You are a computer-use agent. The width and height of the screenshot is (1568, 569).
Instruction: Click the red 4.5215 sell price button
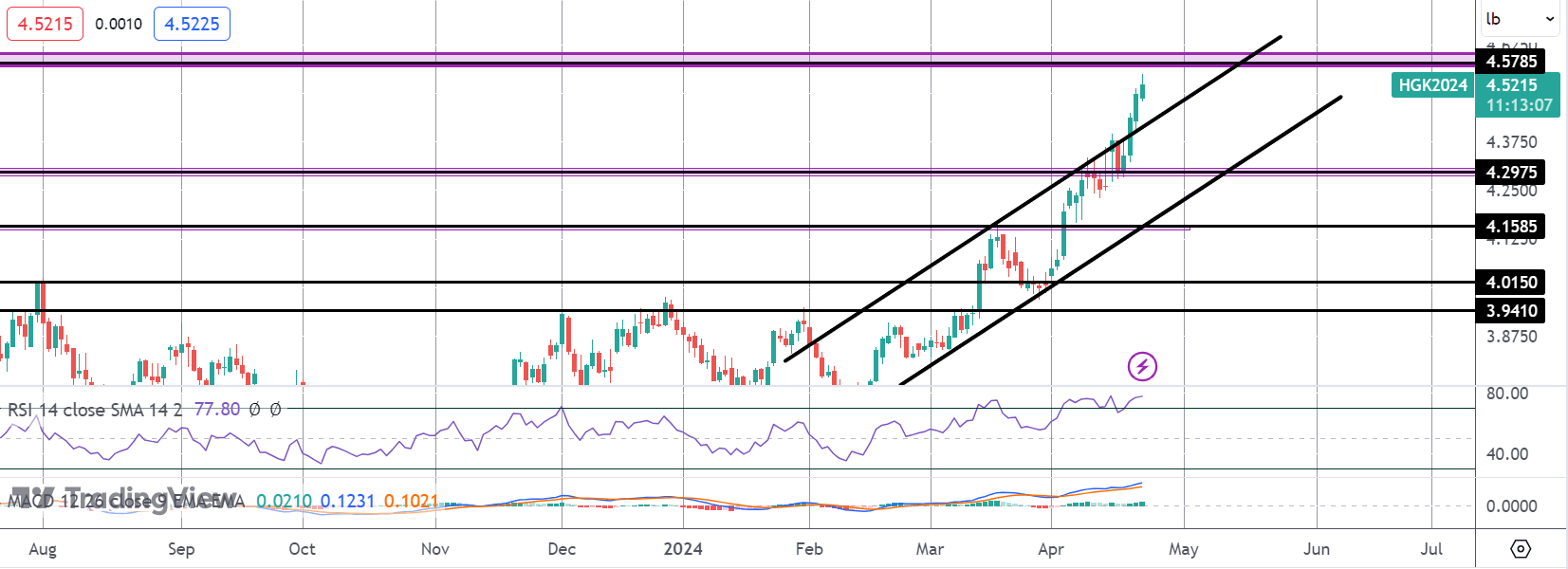pos(45,24)
